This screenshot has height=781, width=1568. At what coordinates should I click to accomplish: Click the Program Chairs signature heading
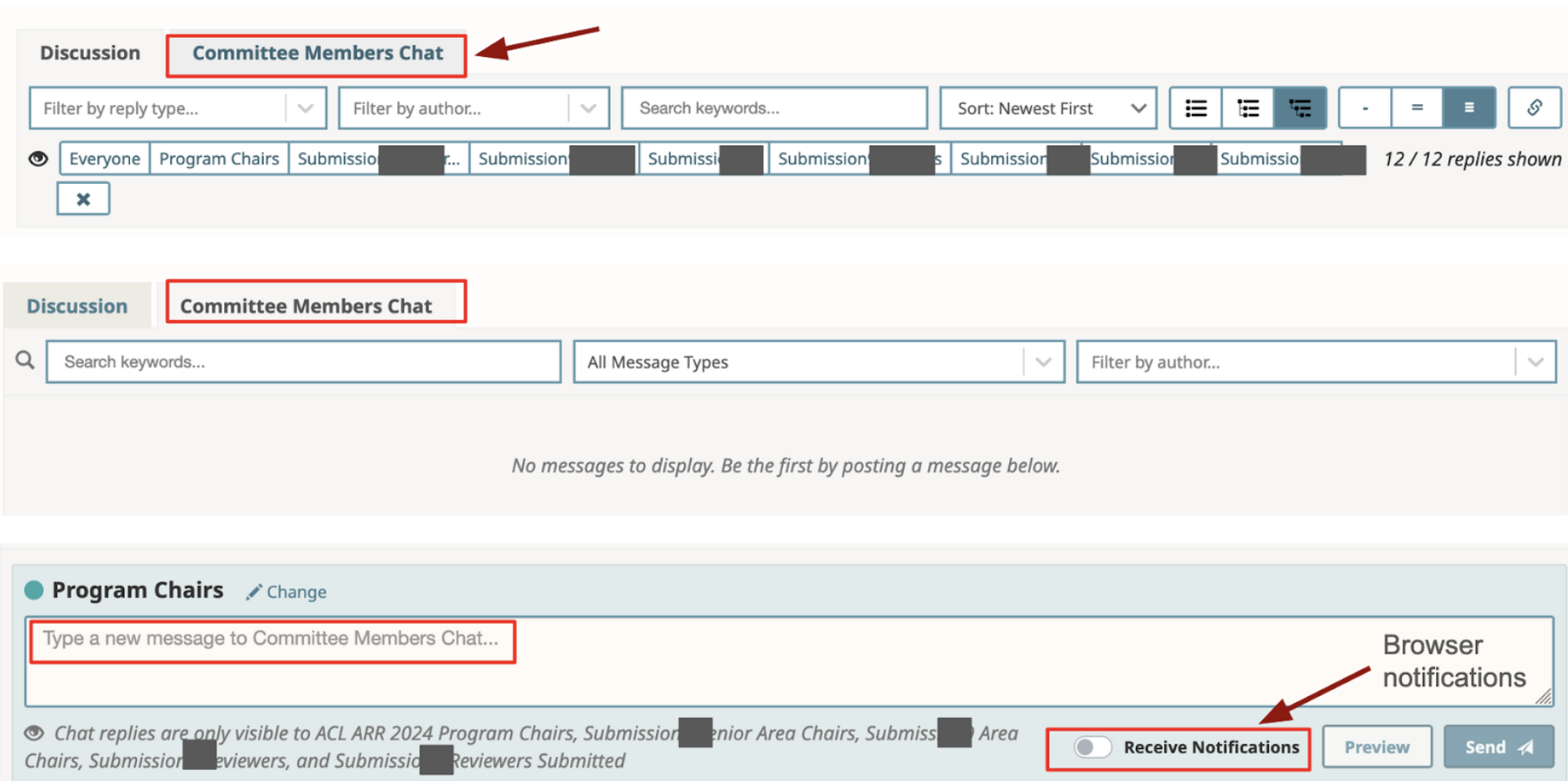138,590
